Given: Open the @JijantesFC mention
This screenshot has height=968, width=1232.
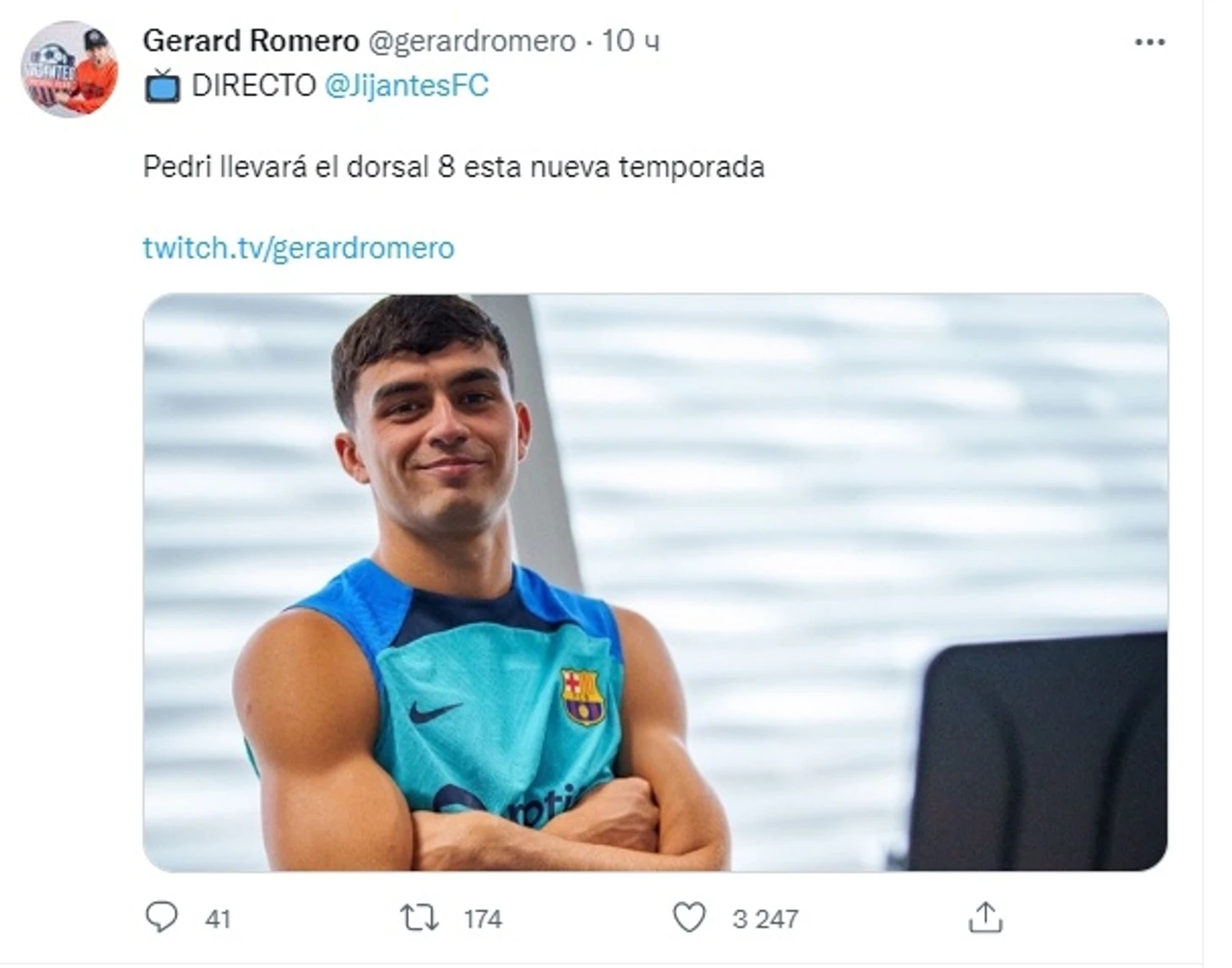Looking at the screenshot, I should [406, 85].
